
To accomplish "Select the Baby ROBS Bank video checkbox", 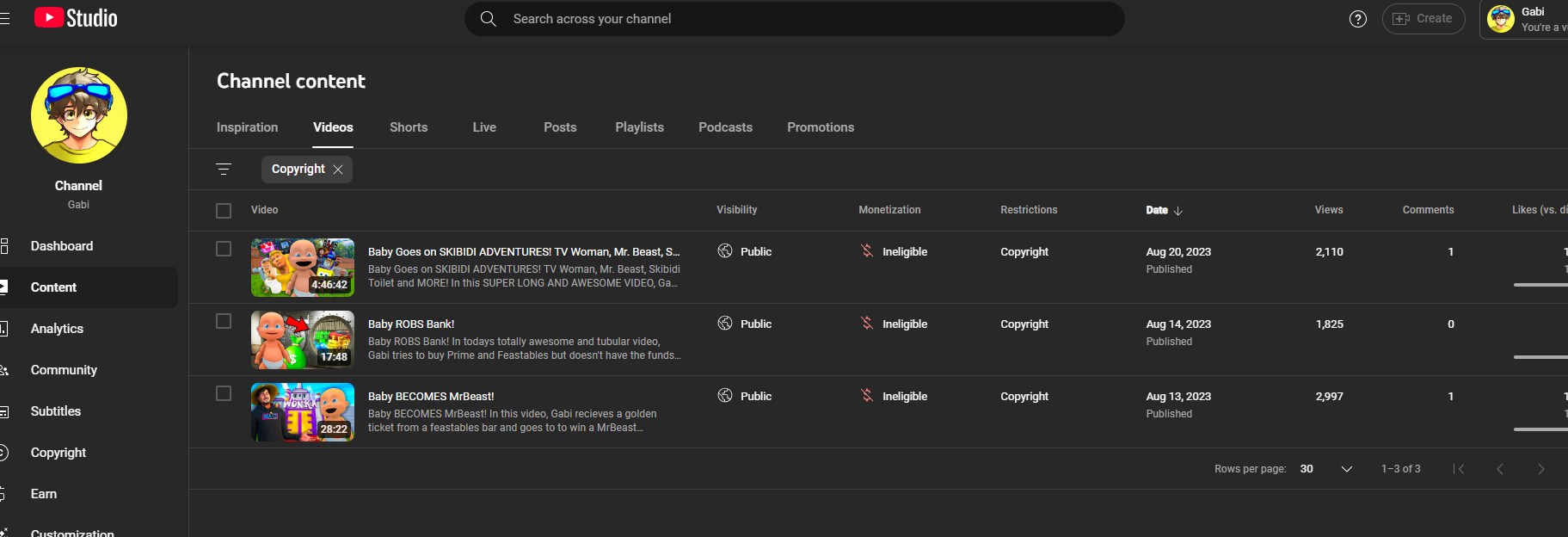I will tap(224, 321).
